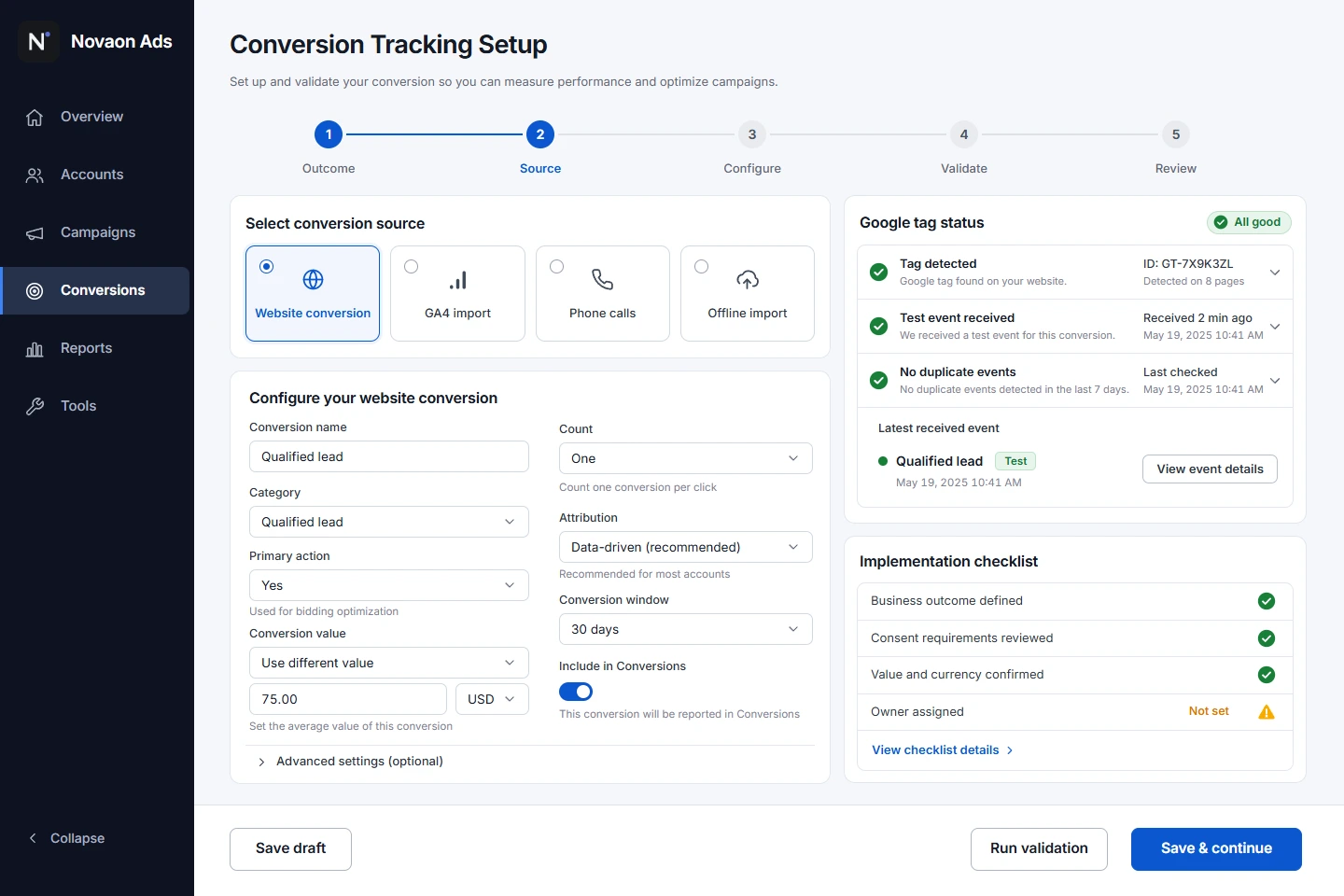
Task: Click the green check beside Tag detected
Action: [x=878, y=272]
